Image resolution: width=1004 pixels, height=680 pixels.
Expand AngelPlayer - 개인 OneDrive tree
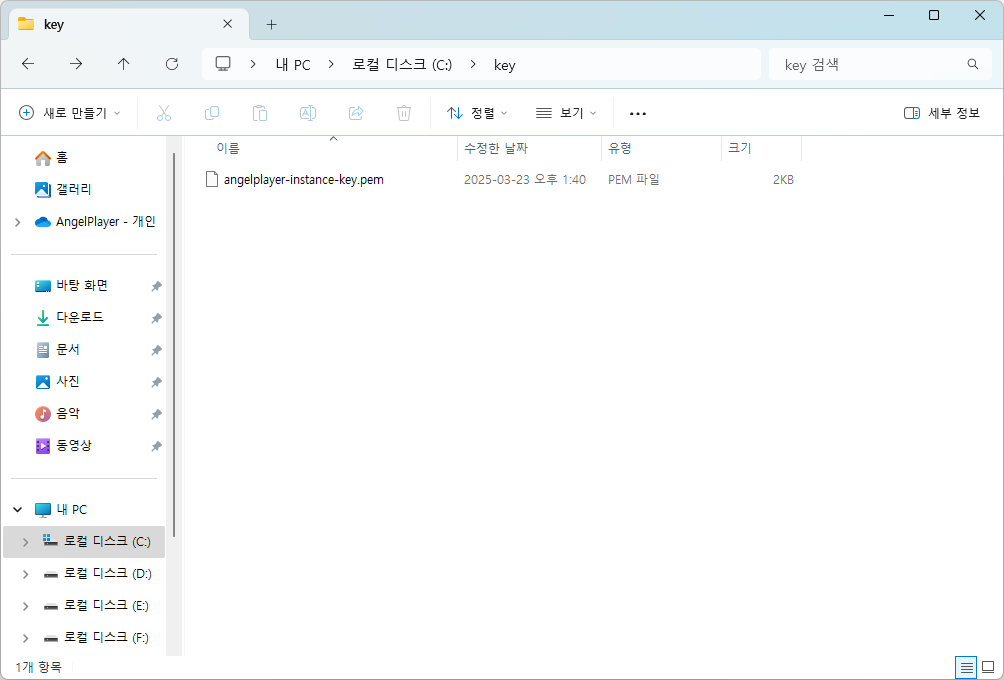coord(17,222)
